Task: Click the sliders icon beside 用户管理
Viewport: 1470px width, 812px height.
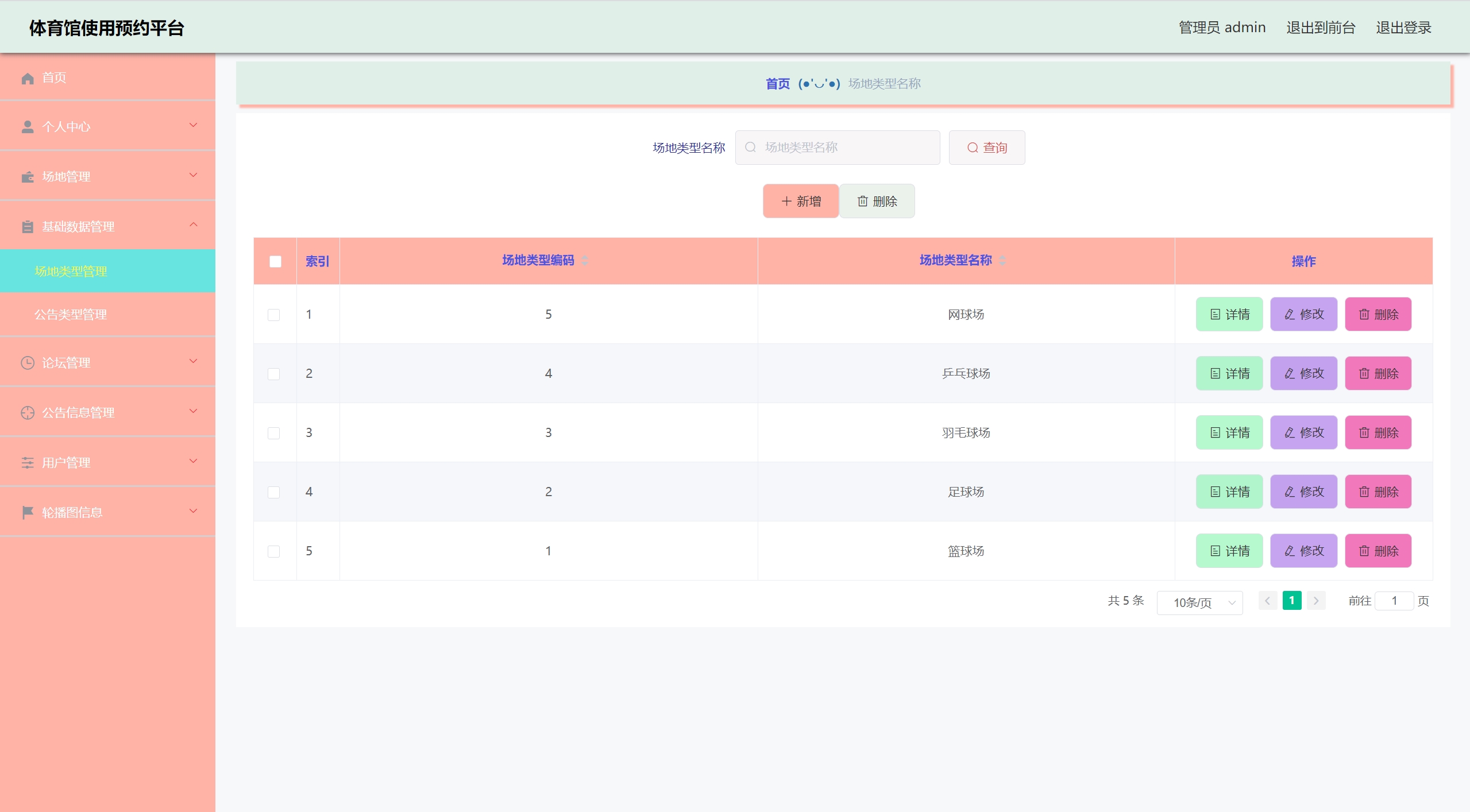Action: pos(28,463)
